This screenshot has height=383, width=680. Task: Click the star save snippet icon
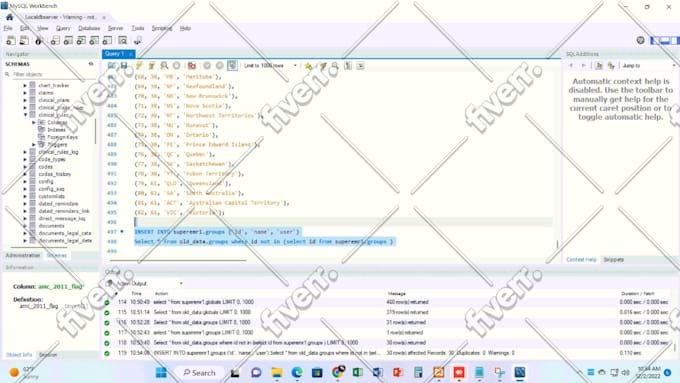(x=308, y=66)
